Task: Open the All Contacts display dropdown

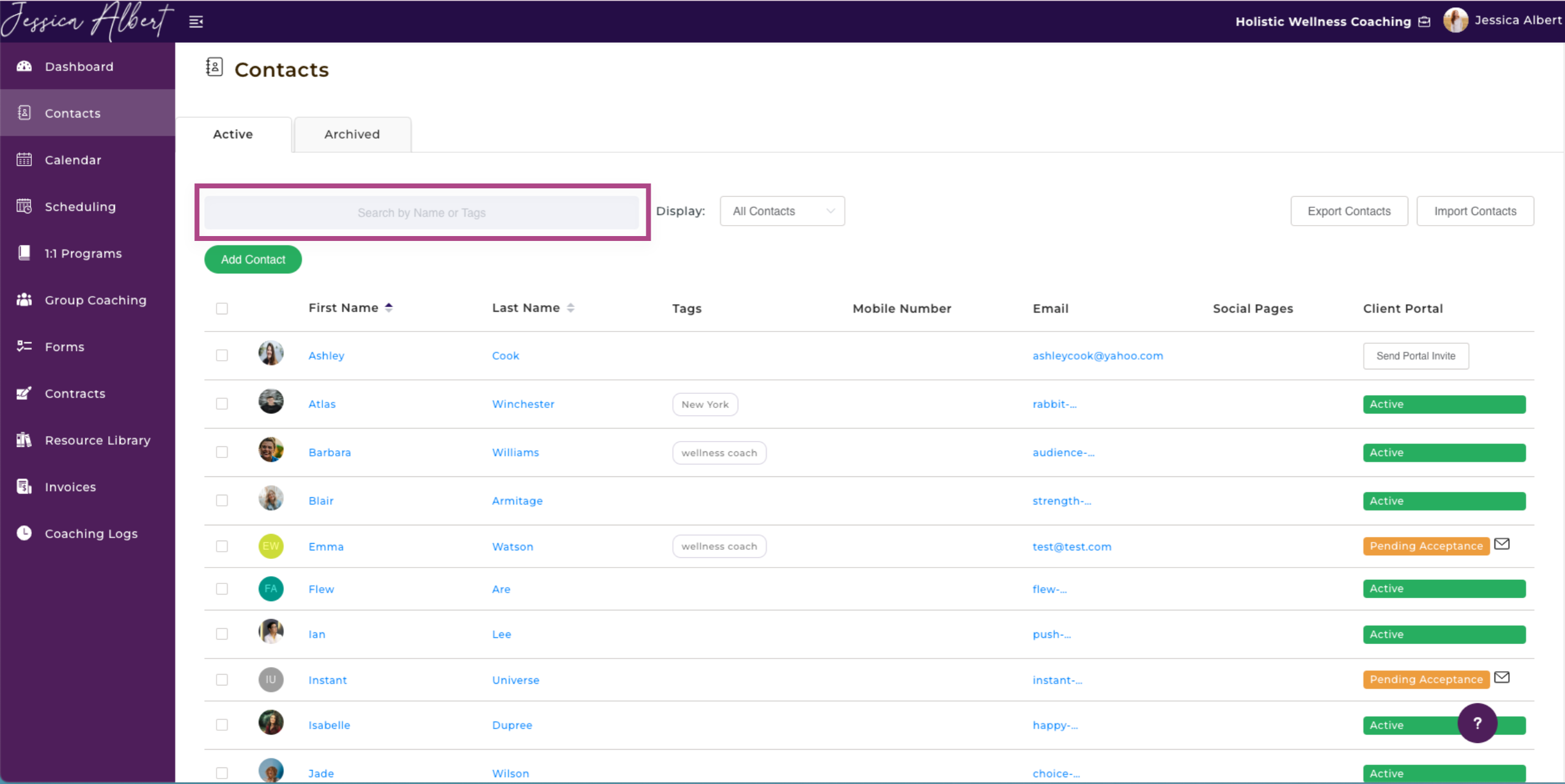Action: pos(782,211)
